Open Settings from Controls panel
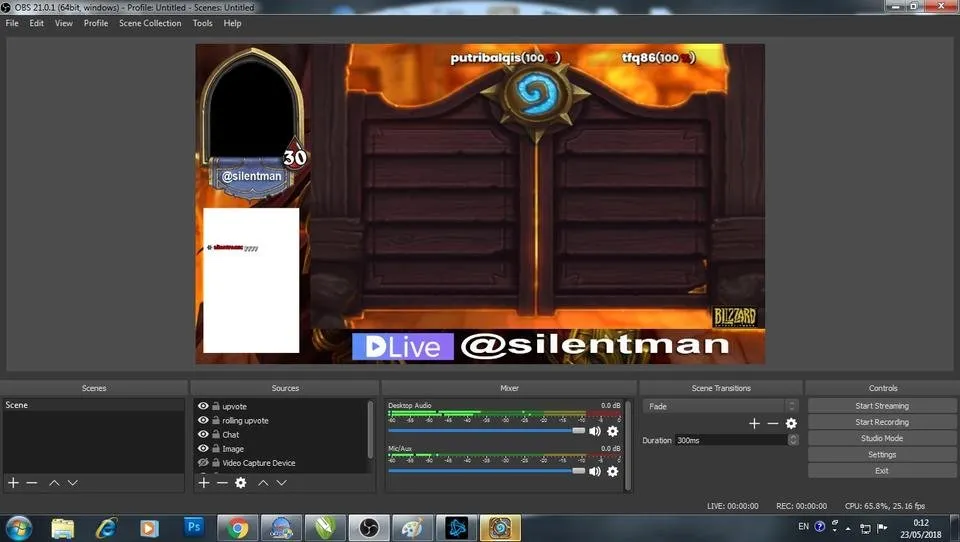Image resolution: width=960 pixels, height=542 pixels. (x=882, y=454)
